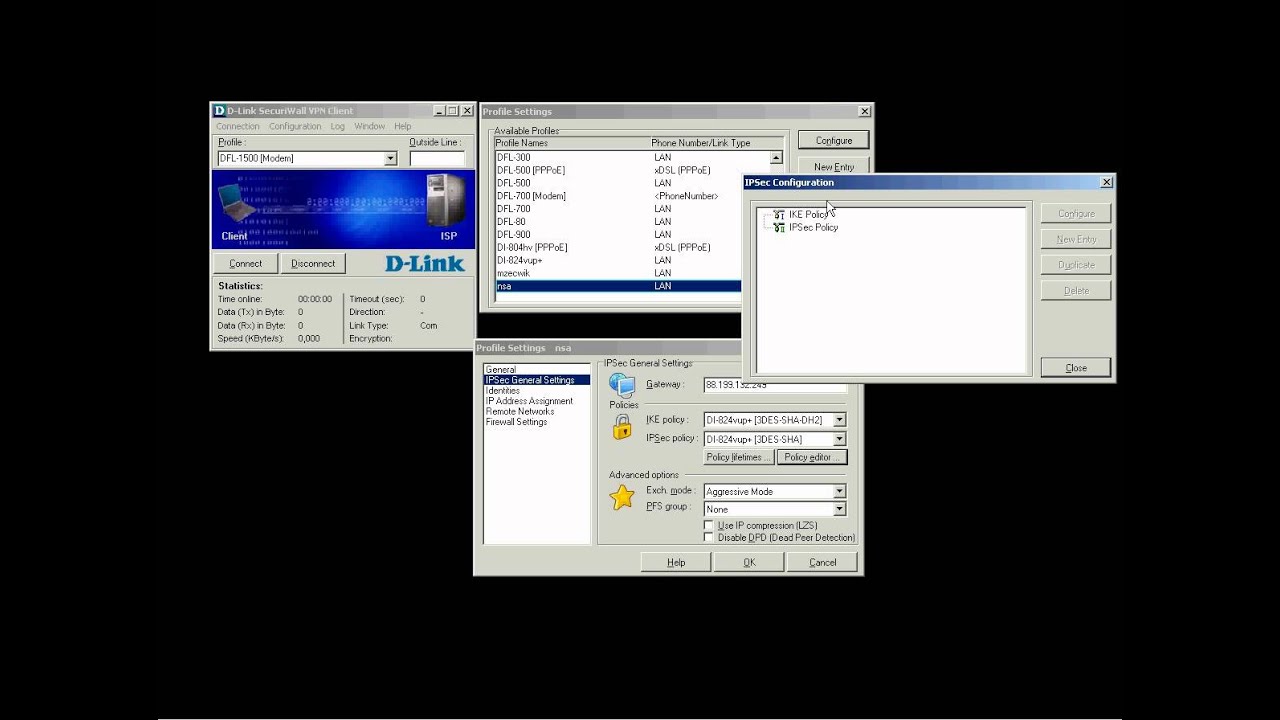Click the Gateway address field

coord(775,385)
